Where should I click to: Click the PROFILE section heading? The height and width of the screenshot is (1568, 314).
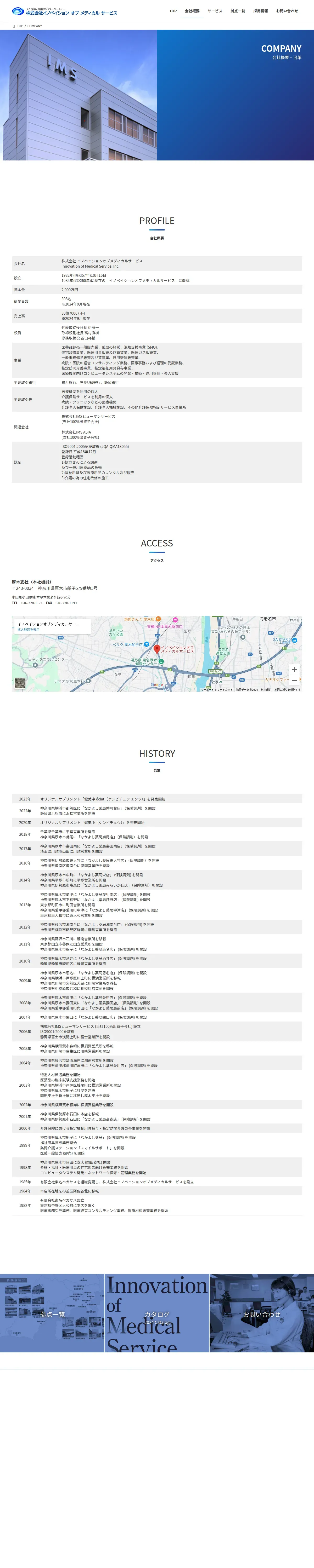157,221
